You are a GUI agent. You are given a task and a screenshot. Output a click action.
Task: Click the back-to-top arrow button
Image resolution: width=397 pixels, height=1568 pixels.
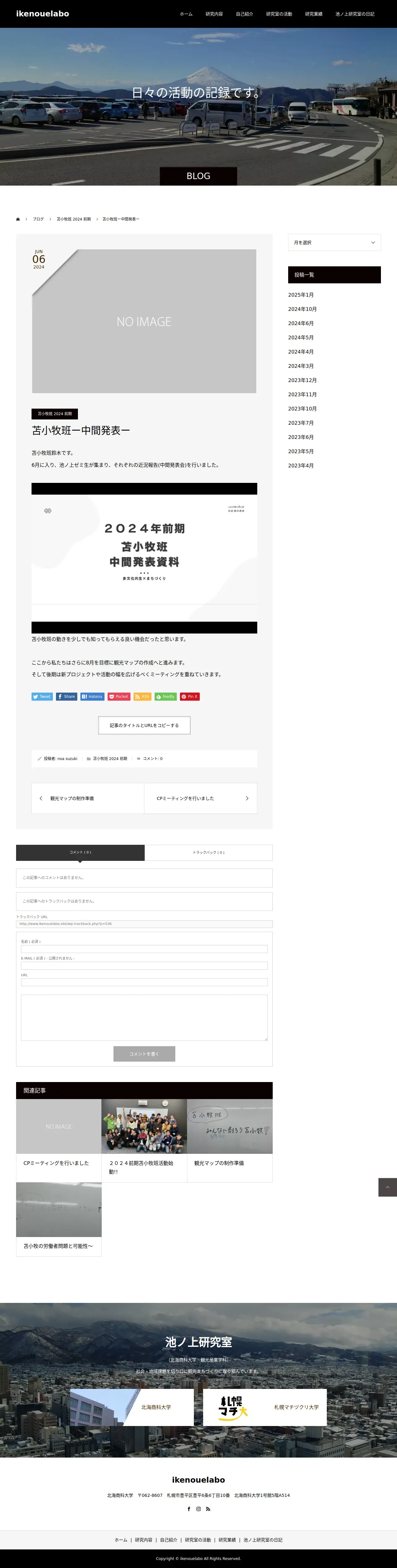tap(387, 1187)
